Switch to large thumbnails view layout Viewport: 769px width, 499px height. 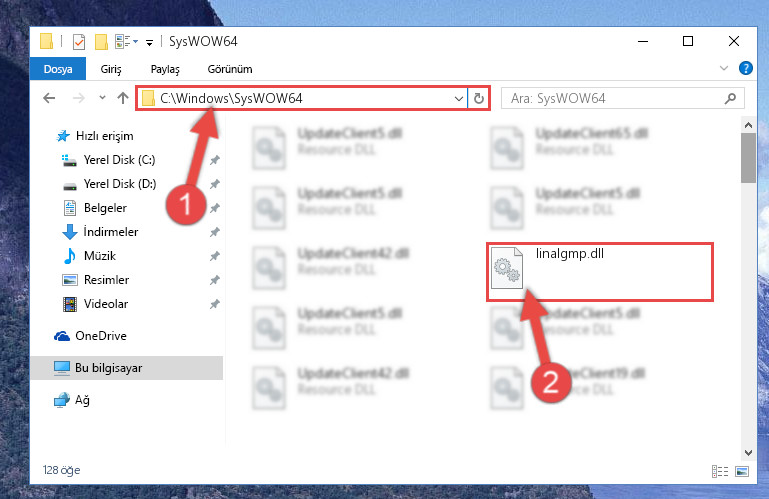[742, 471]
